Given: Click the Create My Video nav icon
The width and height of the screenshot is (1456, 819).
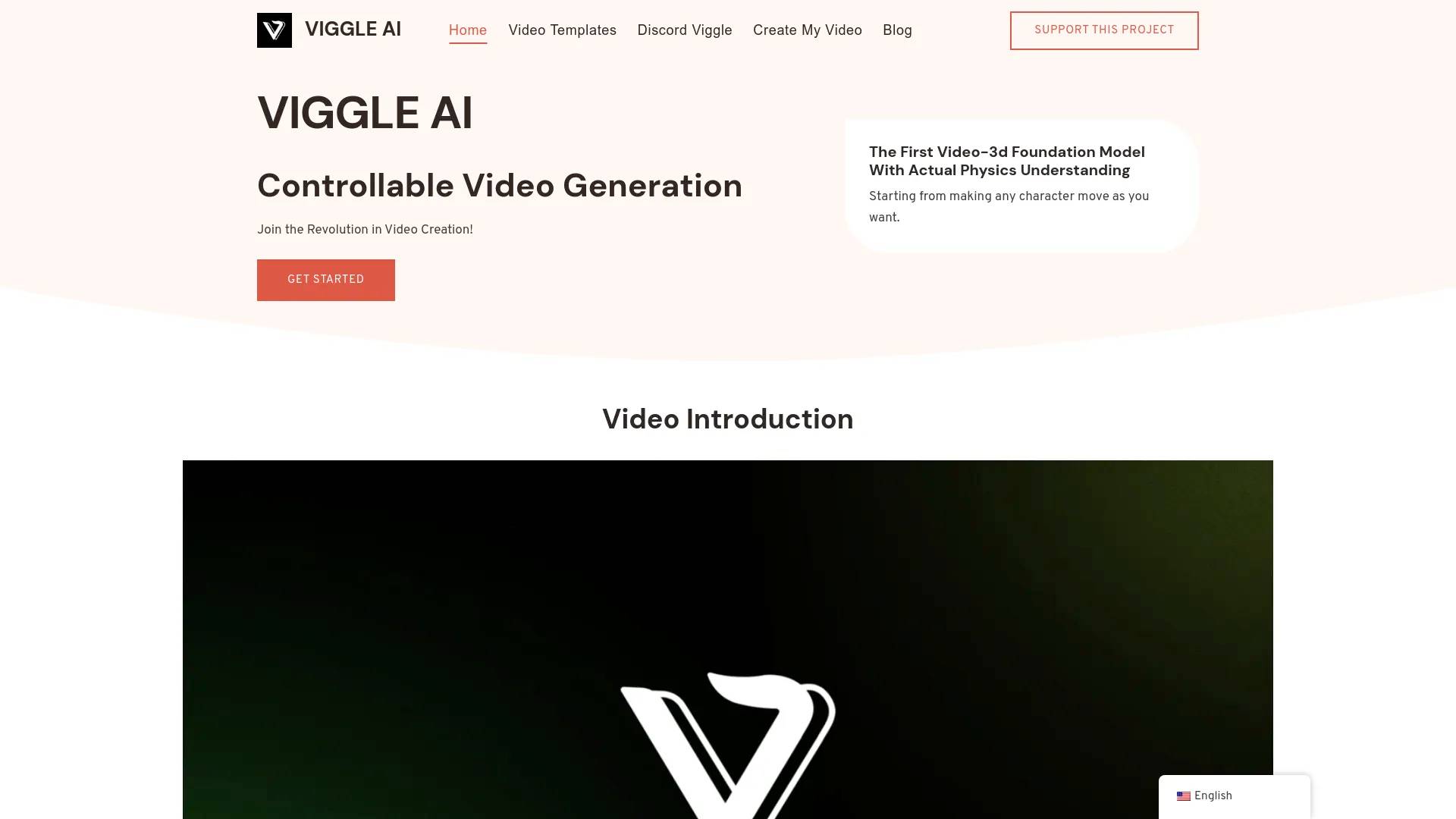Looking at the screenshot, I should 807,30.
